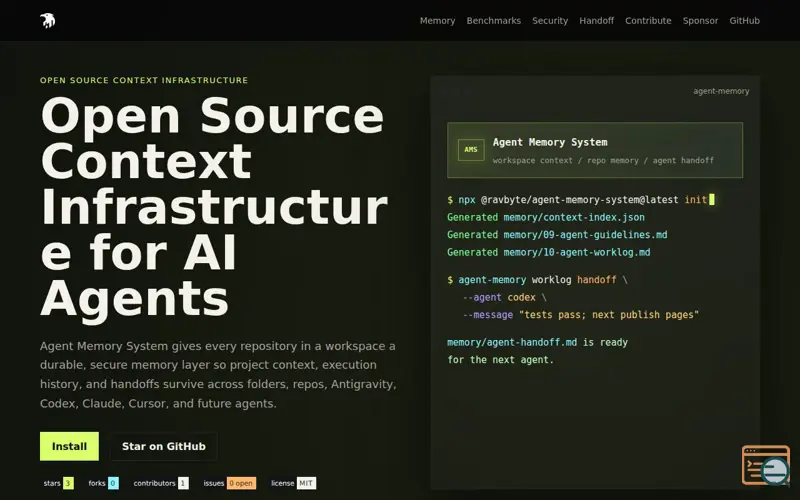This screenshot has width=800, height=500.
Task: Go to the Benchmarks section
Action: click(x=493, y=21)
